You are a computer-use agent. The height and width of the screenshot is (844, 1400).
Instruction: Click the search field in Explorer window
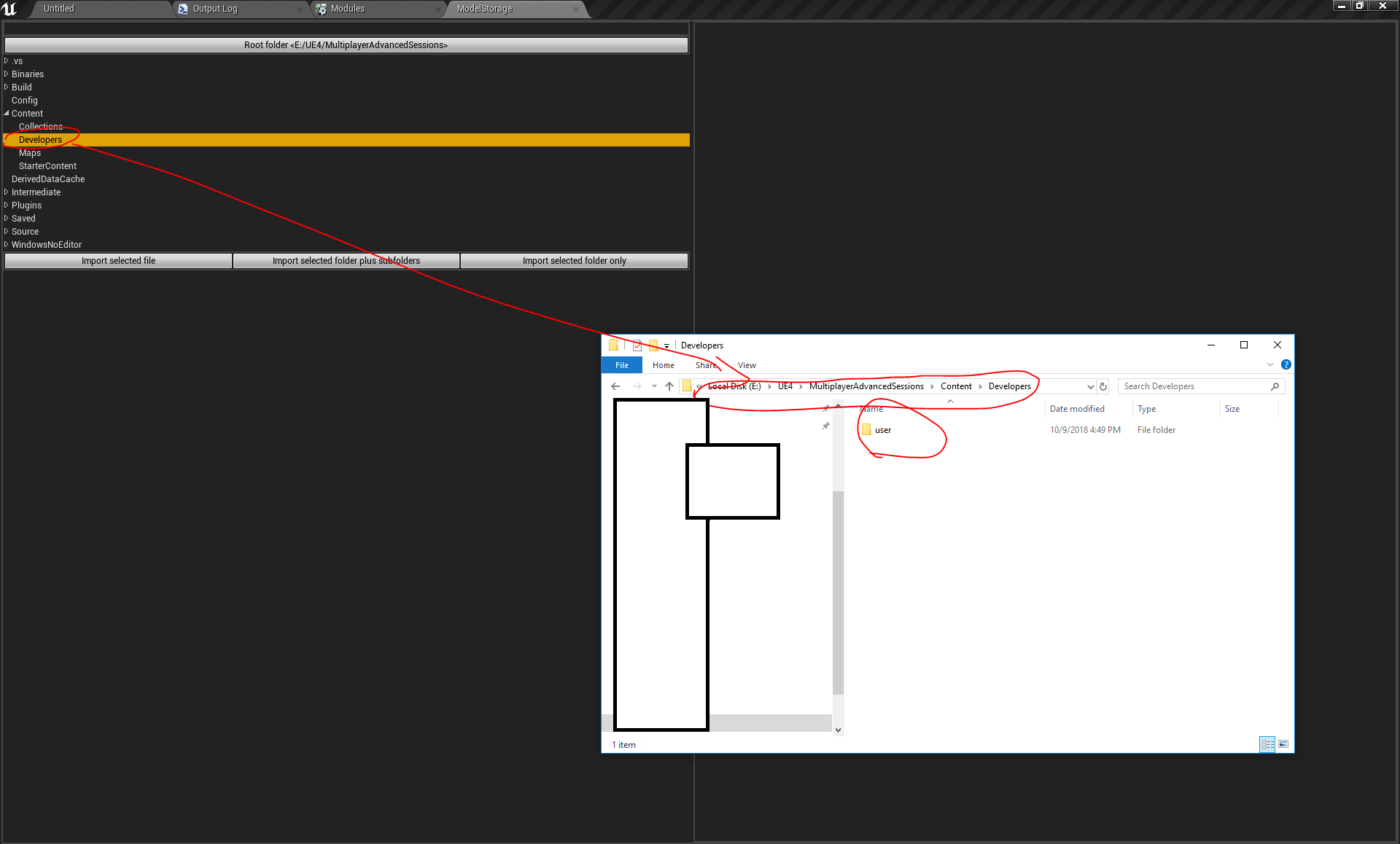(1199, 386)
